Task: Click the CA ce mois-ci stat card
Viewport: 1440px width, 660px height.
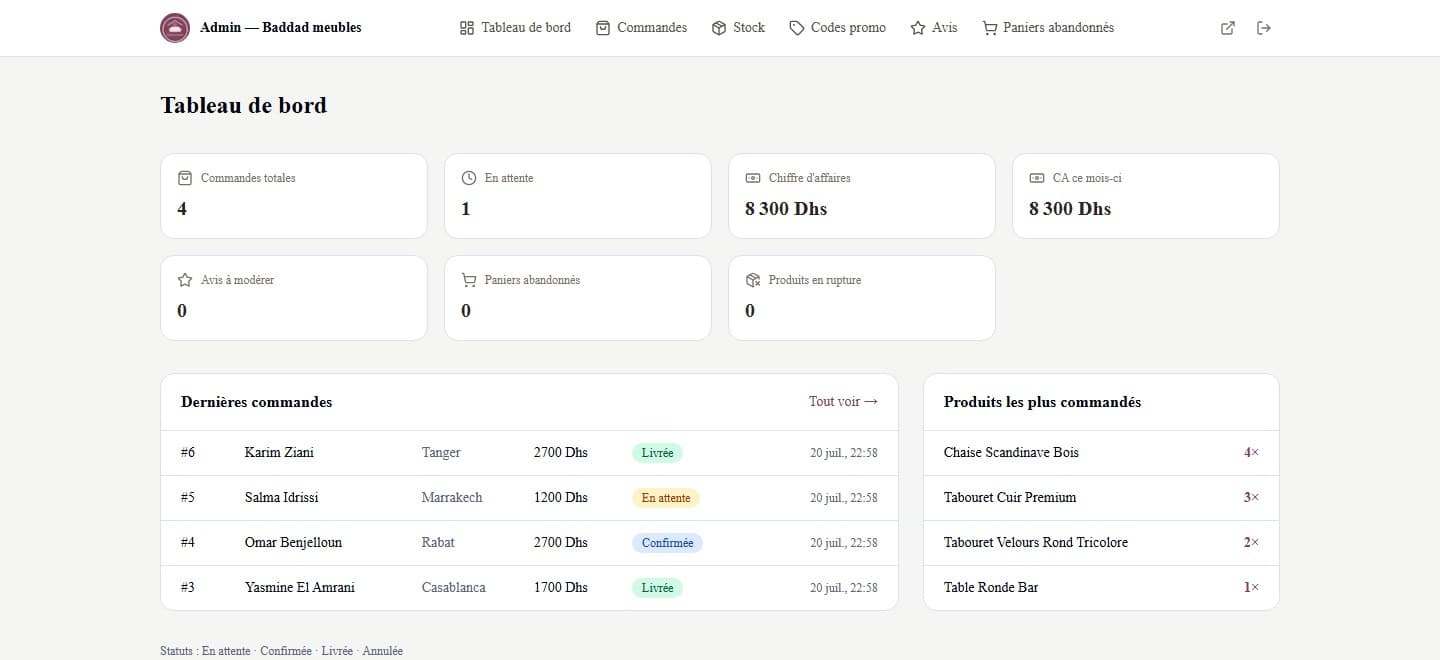Action: [1145, 196]
